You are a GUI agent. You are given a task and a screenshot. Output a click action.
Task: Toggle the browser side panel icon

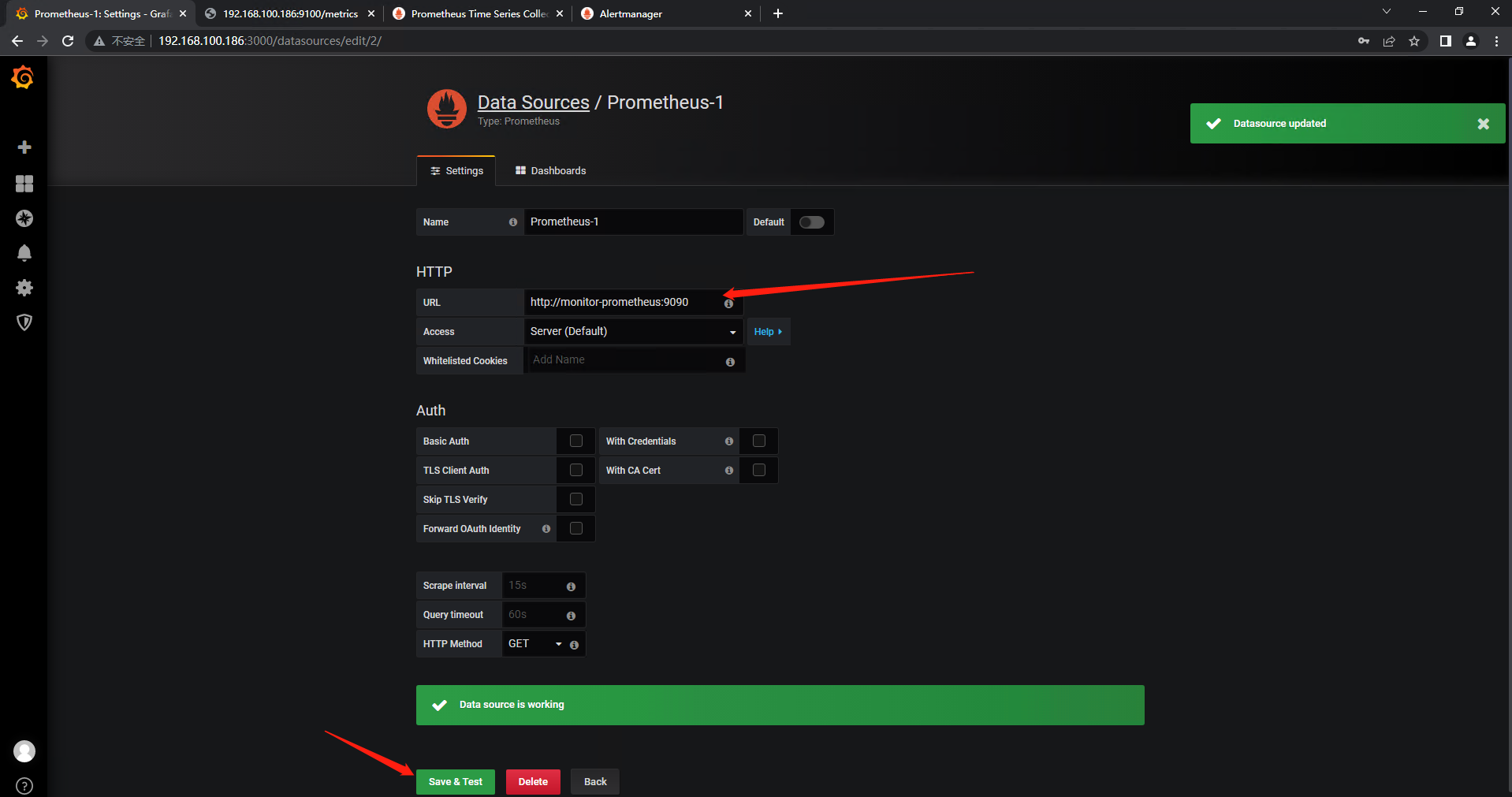(x=1445, y=41)
